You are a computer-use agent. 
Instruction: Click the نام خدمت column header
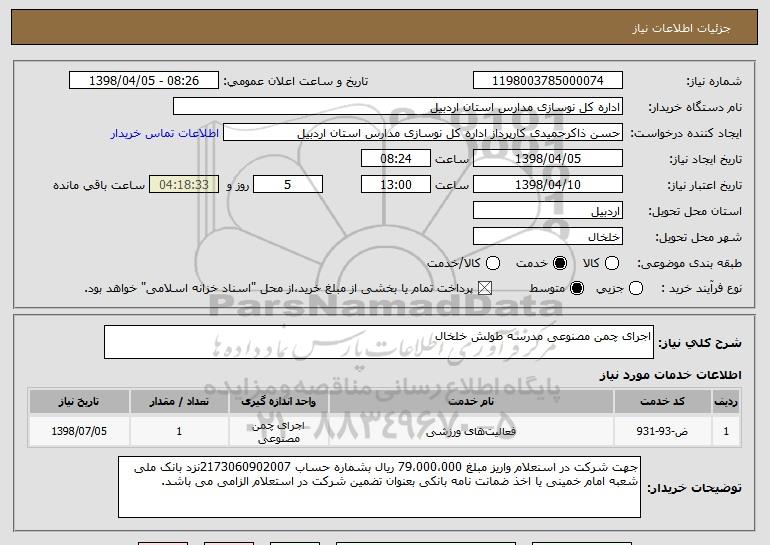471,402
